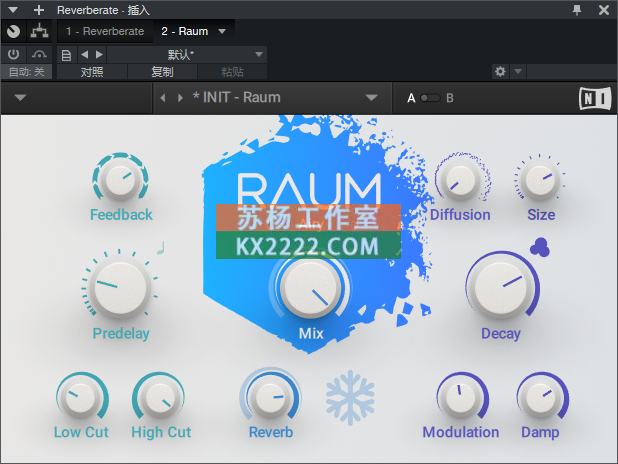618x464 pixels.
Task: Toggle the Predelay note sync icon
Action: [161, 248]
